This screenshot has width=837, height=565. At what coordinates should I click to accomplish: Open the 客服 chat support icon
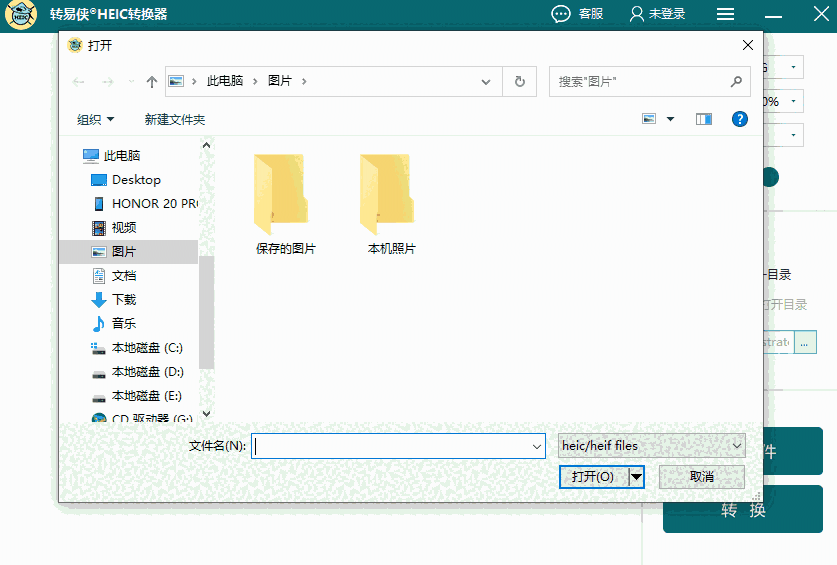click(560, 14)
